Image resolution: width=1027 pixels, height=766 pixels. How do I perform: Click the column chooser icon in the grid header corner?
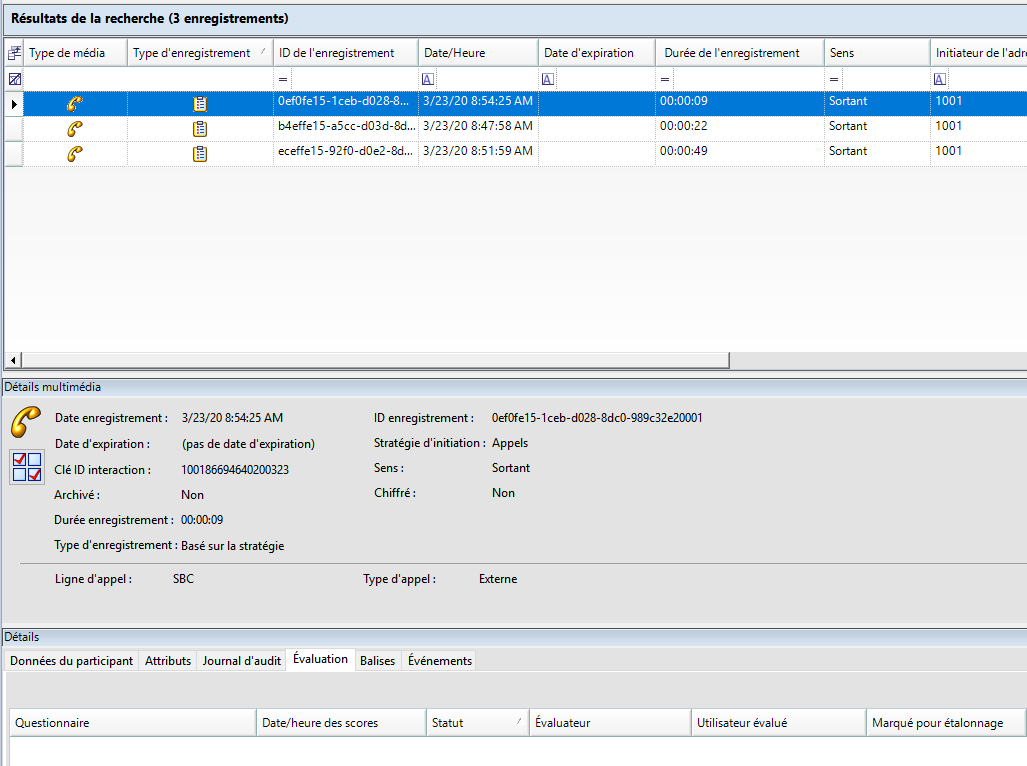pos(14,53)
